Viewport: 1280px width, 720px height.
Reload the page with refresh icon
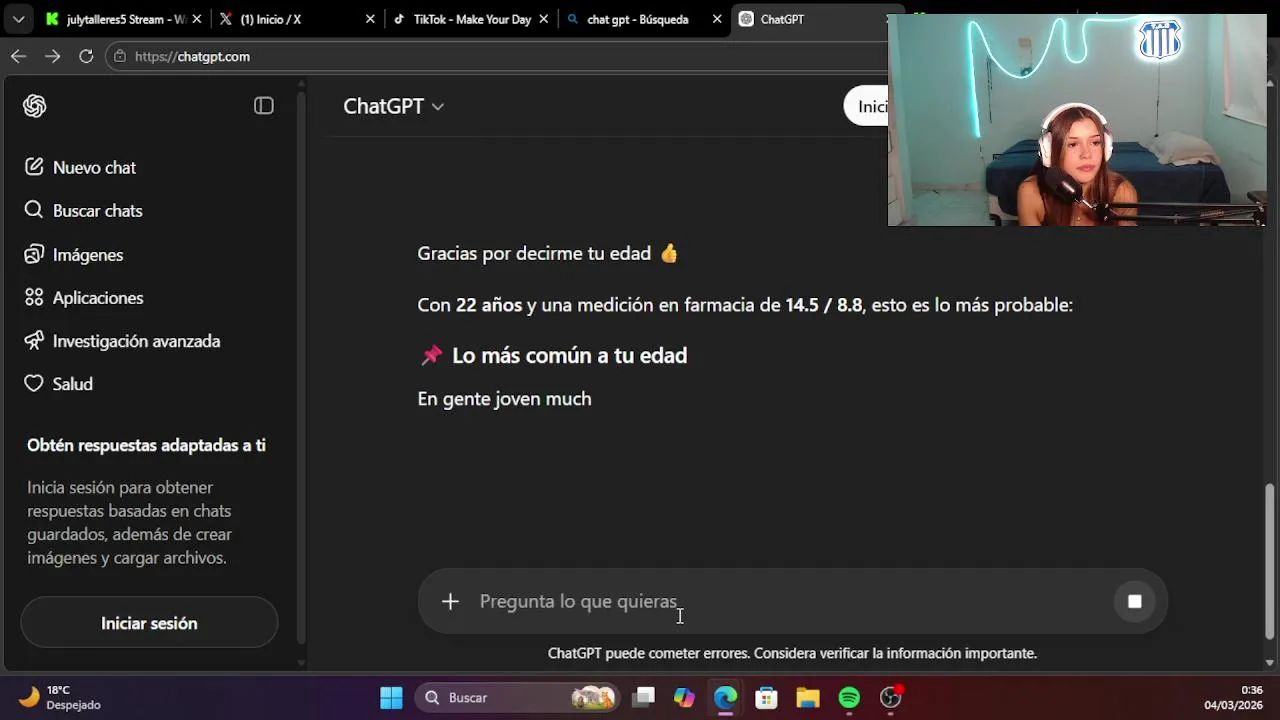[x=86, y=57]
